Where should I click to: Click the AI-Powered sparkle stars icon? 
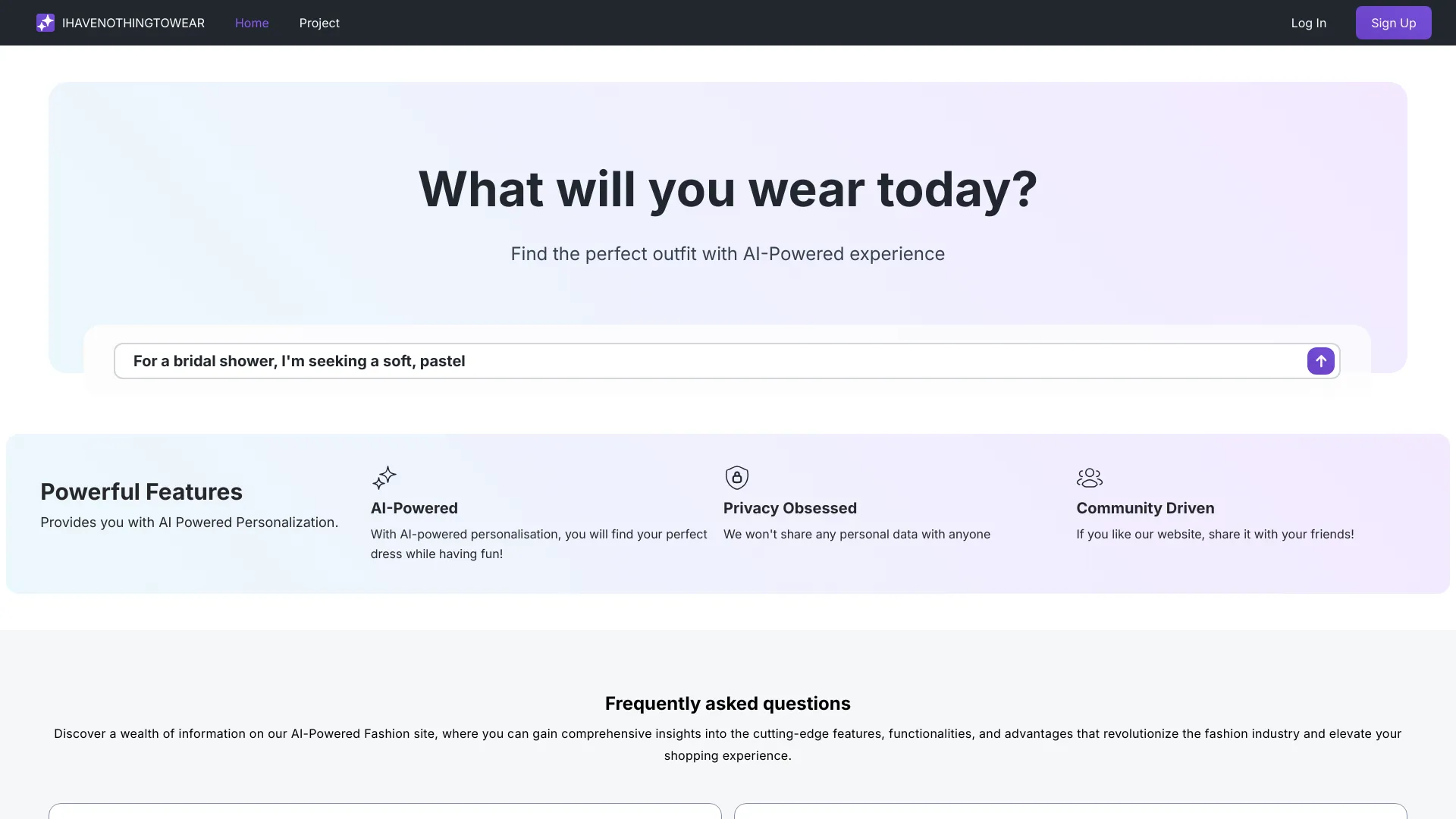(384, 478)
